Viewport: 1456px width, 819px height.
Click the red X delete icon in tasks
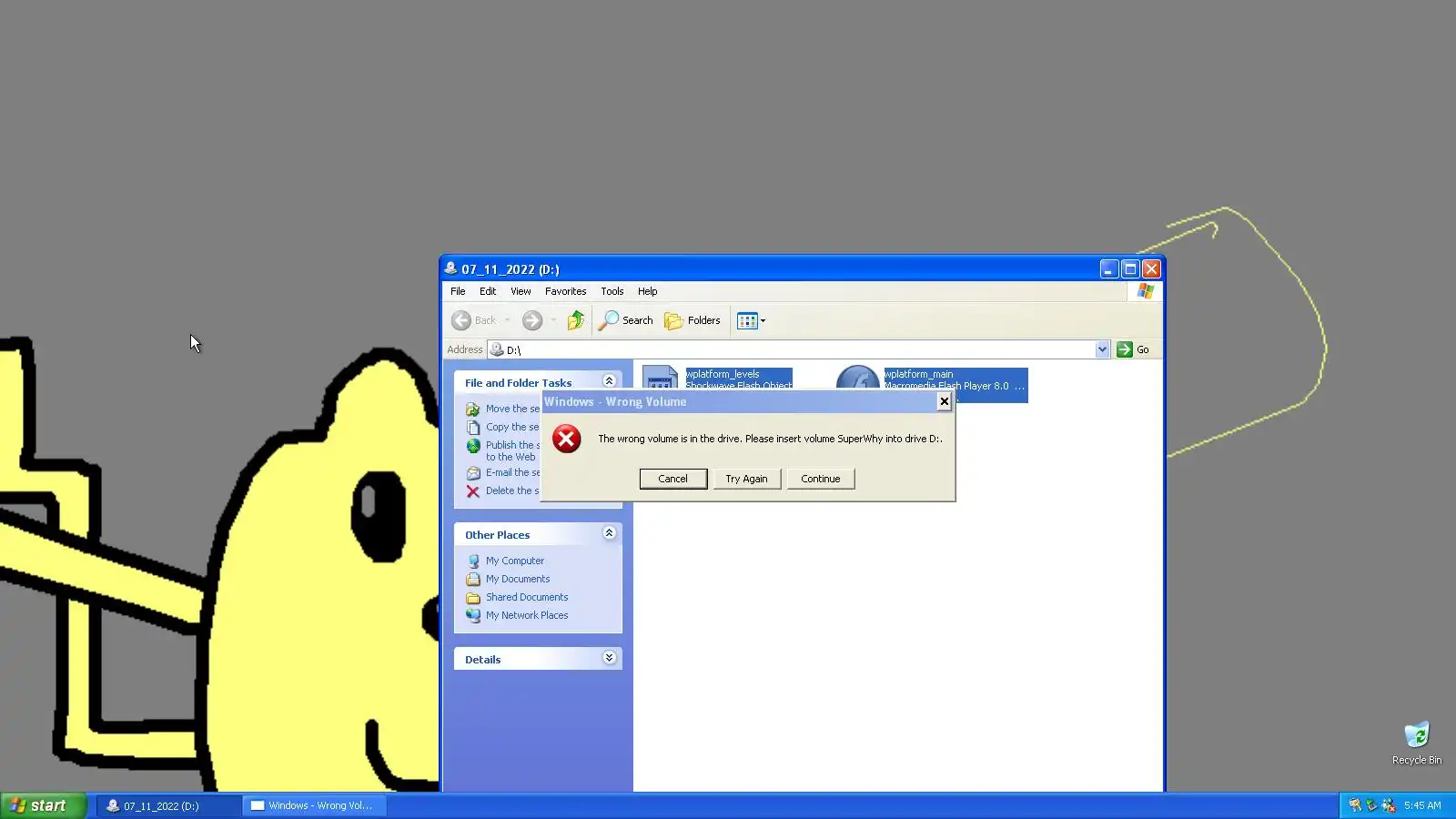click(x=473, y=491)
